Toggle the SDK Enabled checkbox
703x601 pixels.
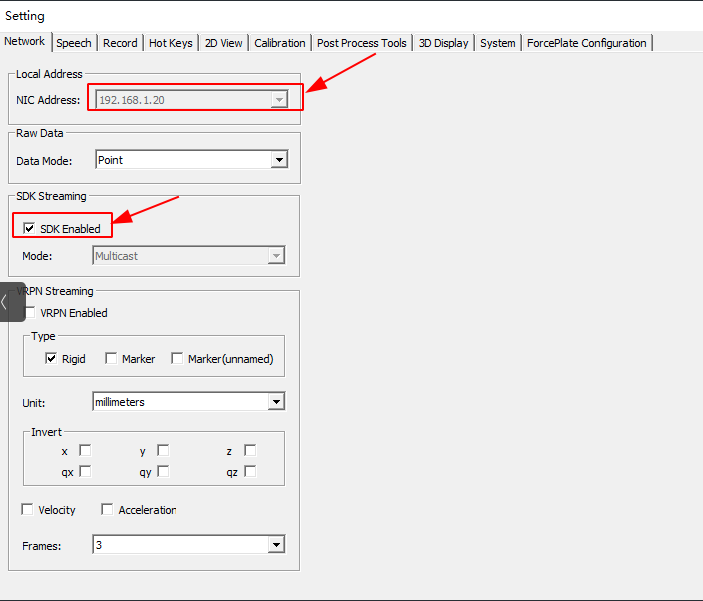pos(29,229)
